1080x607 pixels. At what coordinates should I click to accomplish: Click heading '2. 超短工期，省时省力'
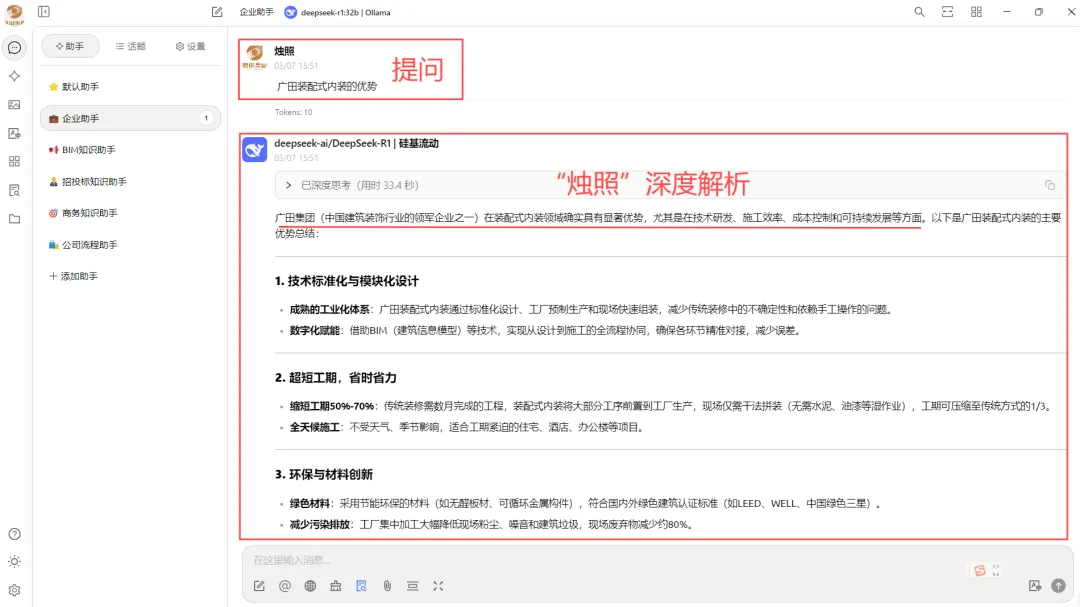coord(335,378)
